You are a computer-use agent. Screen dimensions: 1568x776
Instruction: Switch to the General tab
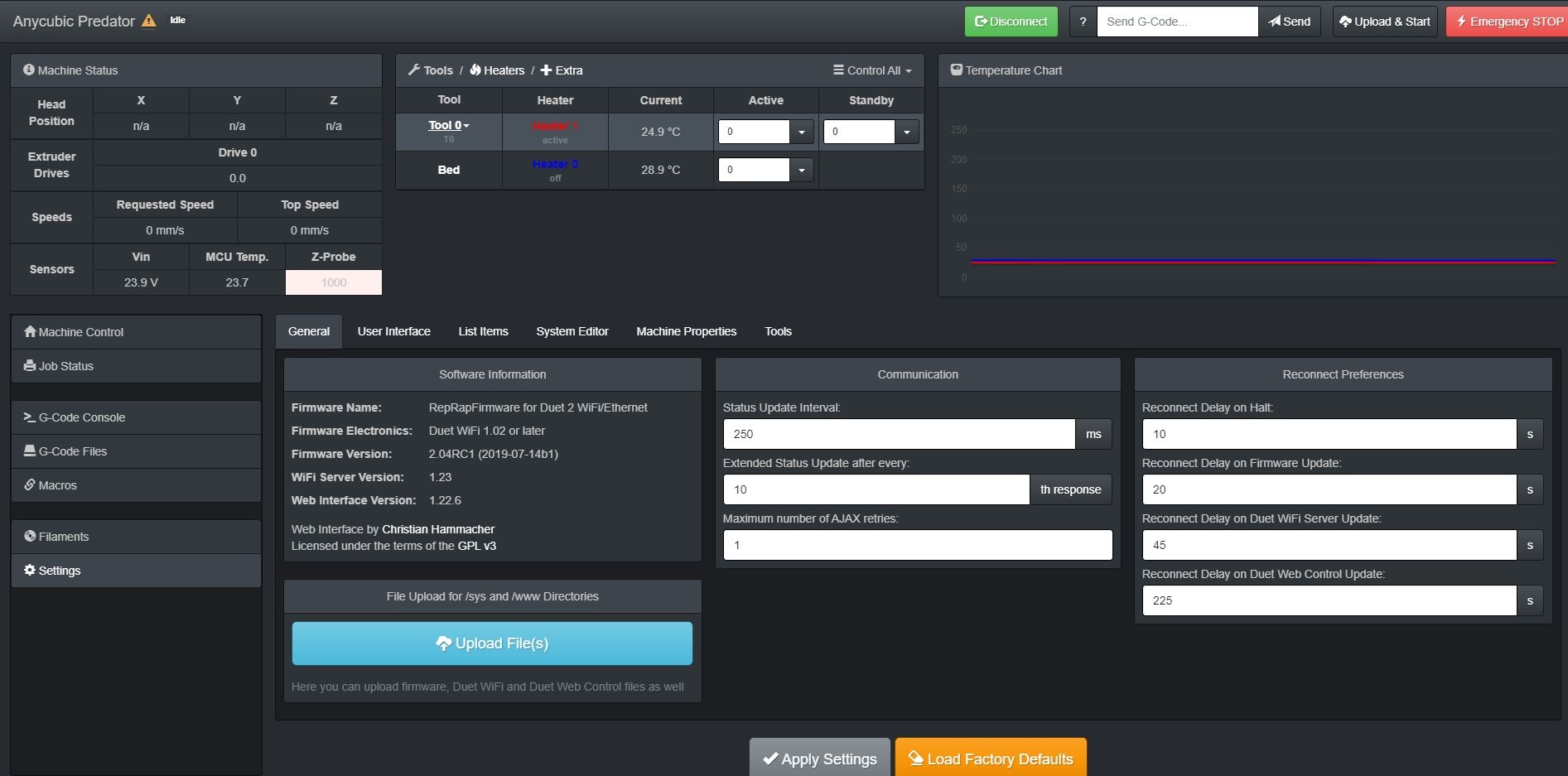(x=309, y=331)
